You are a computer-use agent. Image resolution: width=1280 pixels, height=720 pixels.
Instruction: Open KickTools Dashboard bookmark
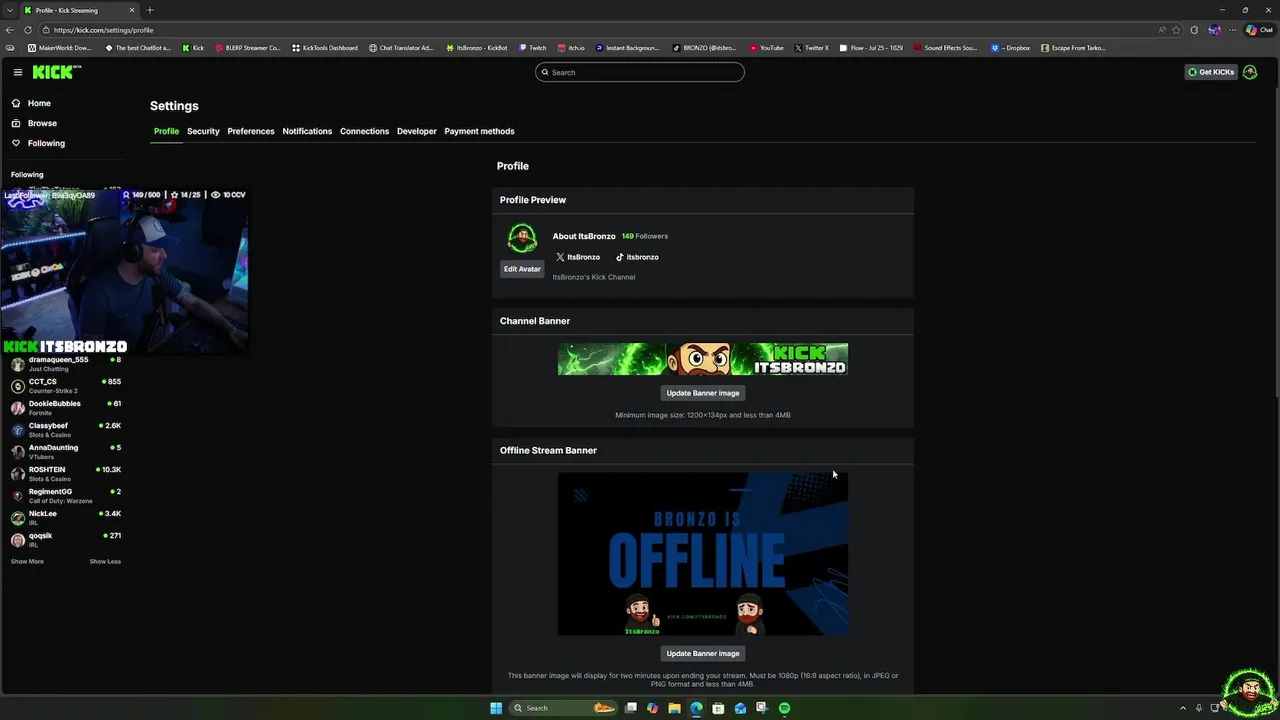pos(325,48)
